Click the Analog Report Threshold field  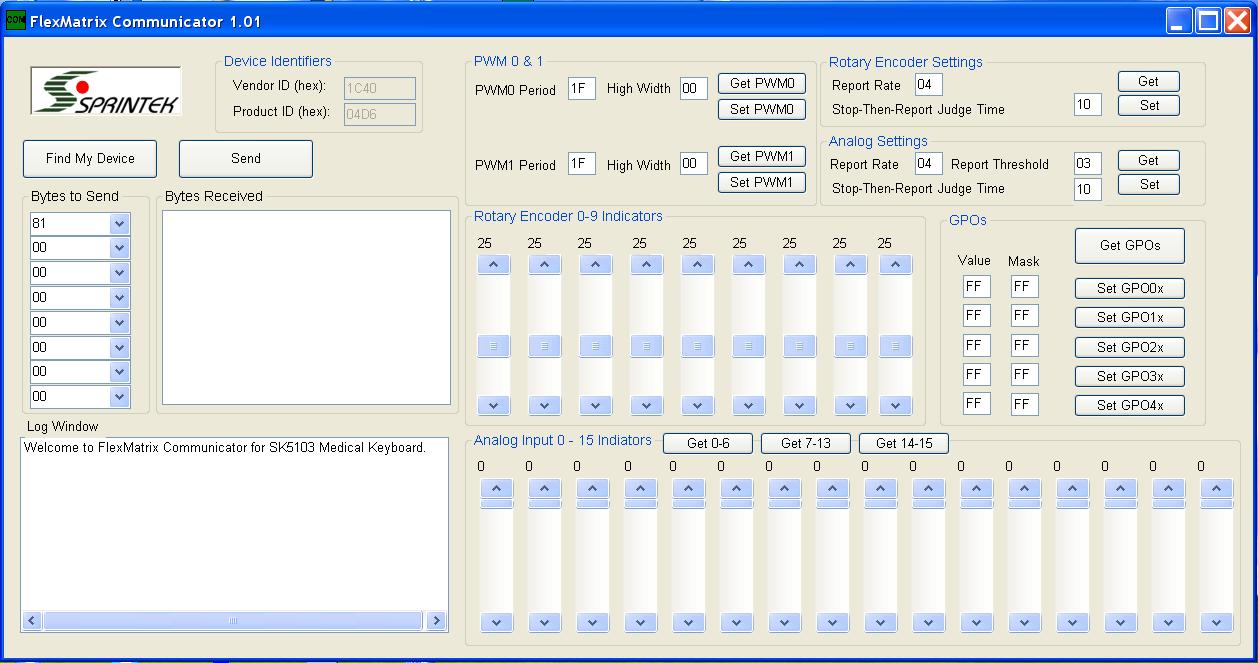1087,164
